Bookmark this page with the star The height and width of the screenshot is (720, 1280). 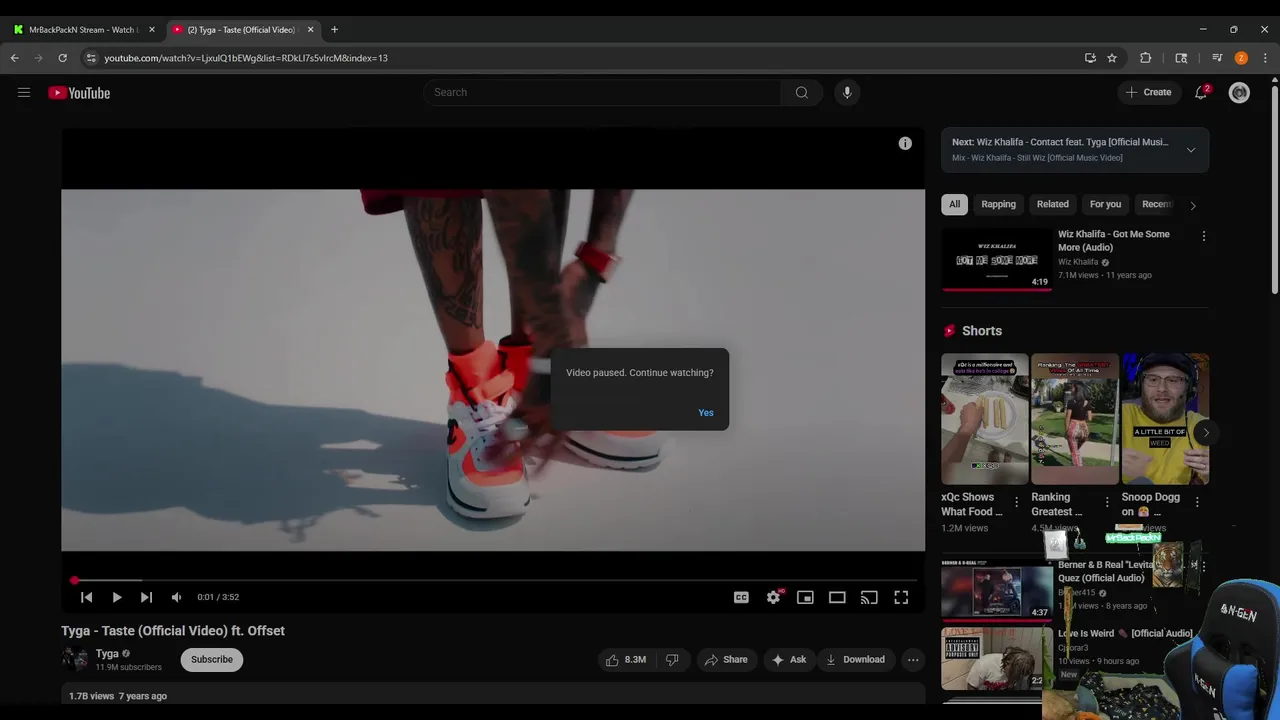1112,58
